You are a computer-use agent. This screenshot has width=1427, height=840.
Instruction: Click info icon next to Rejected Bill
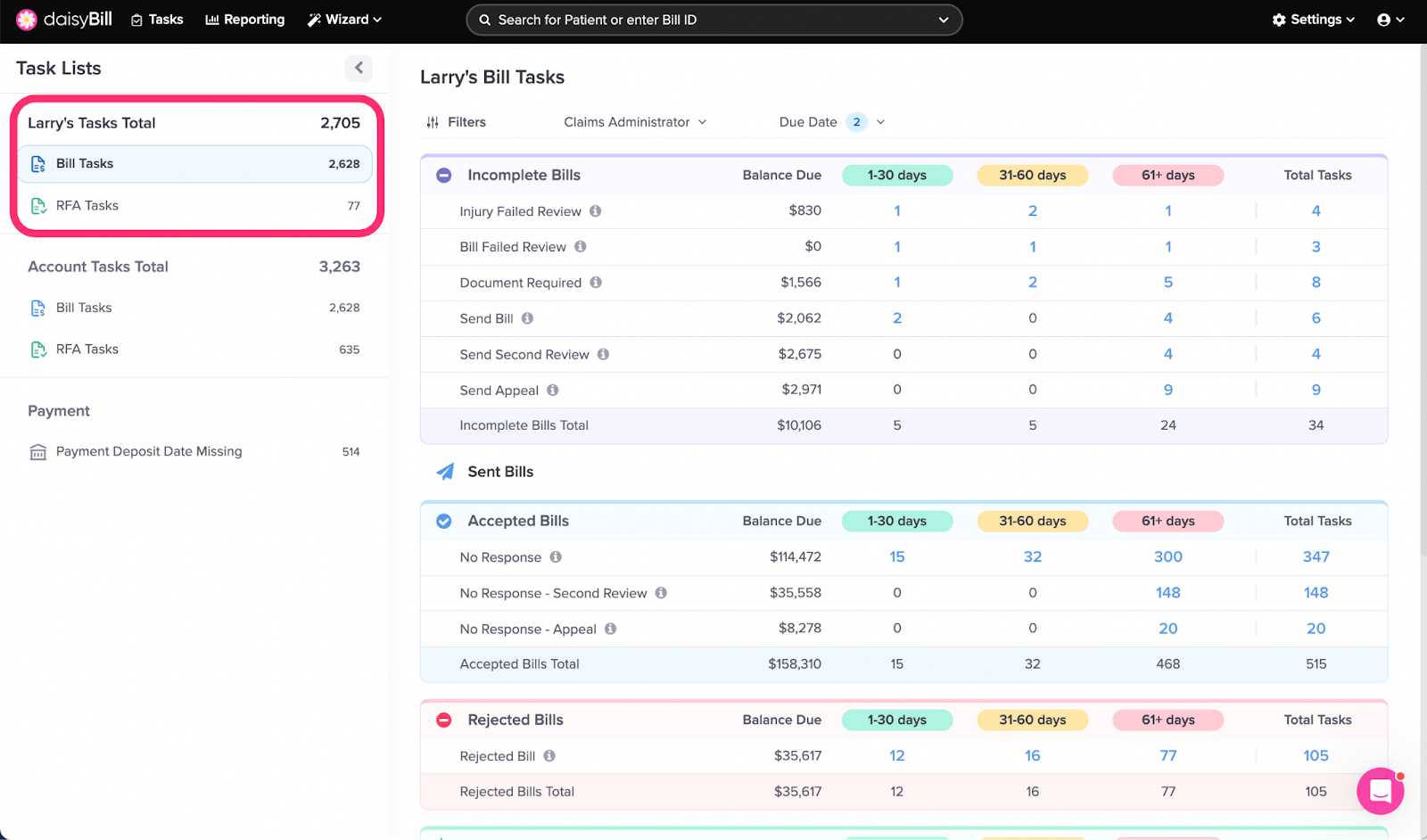tap(549, 756)
